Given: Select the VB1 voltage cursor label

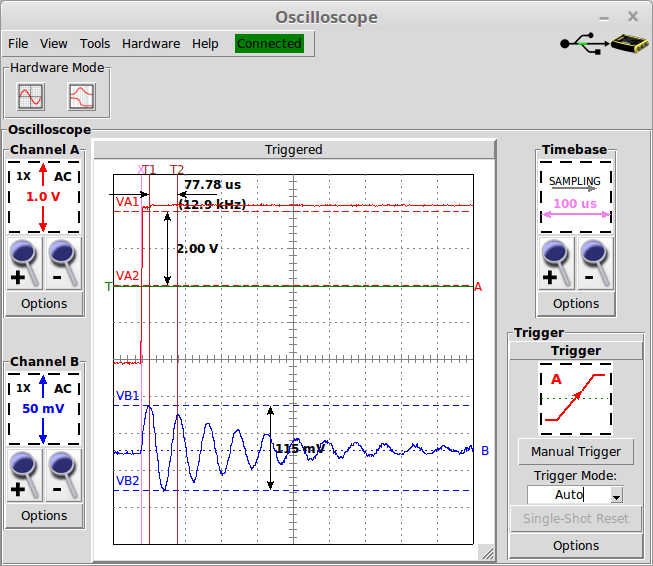Looking at the screenshot, I should [127, 396].
